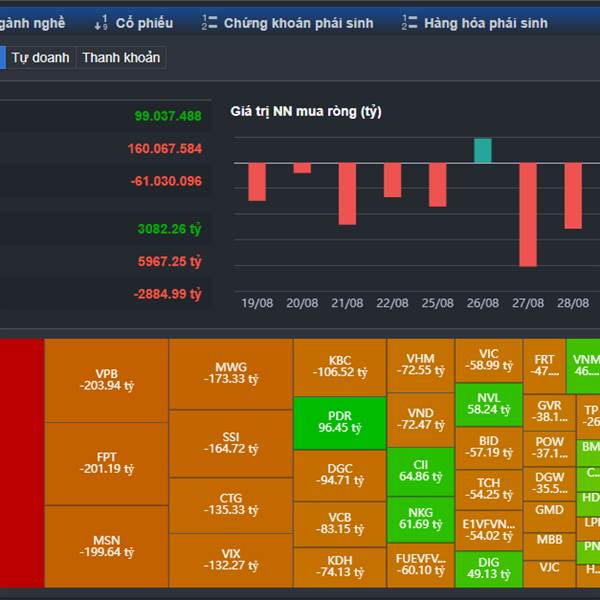600x600 pixels.
Task: Click the FRT treemap tile
Action: [x=544, y=366]
